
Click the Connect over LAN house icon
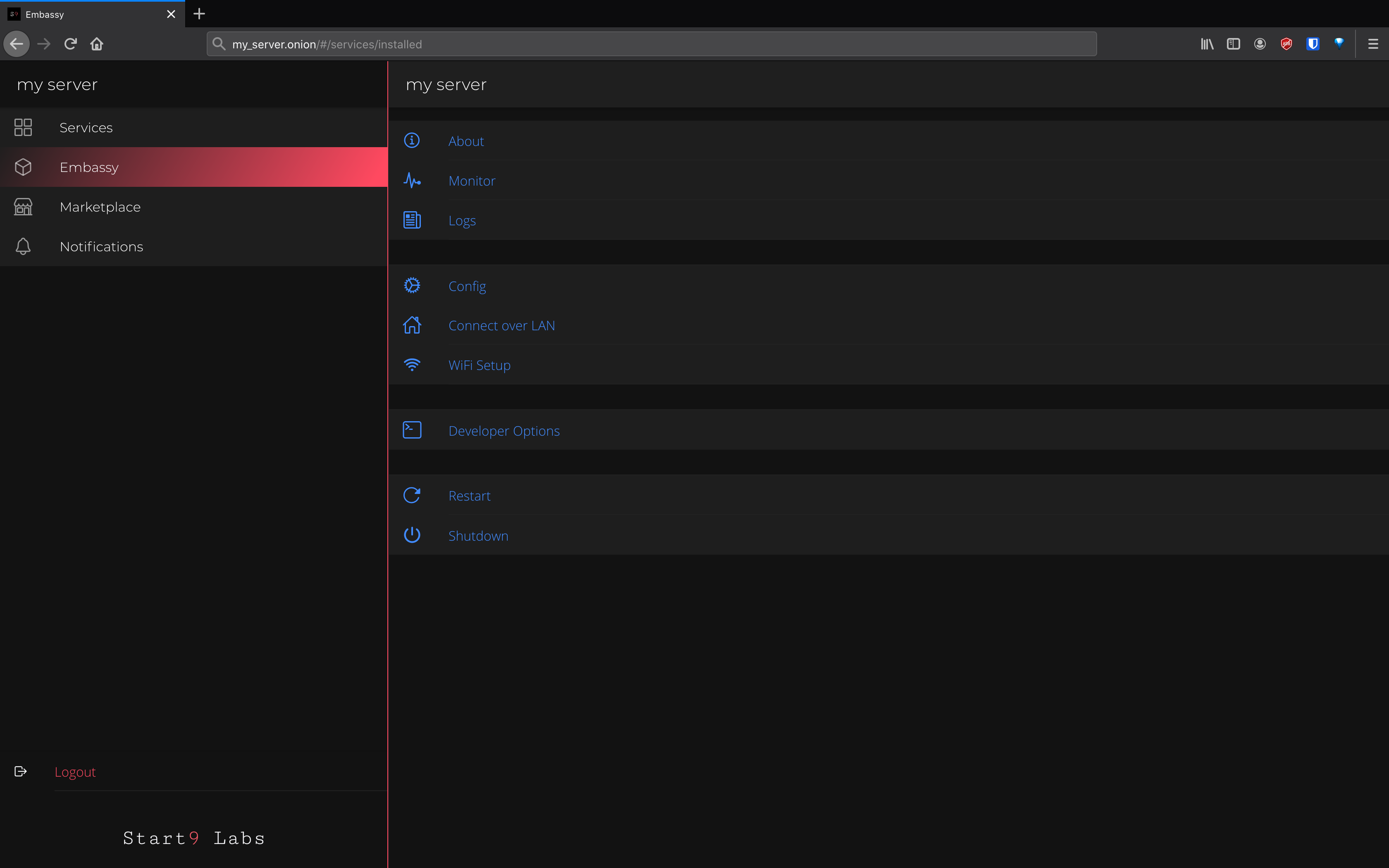click(412, 325)
